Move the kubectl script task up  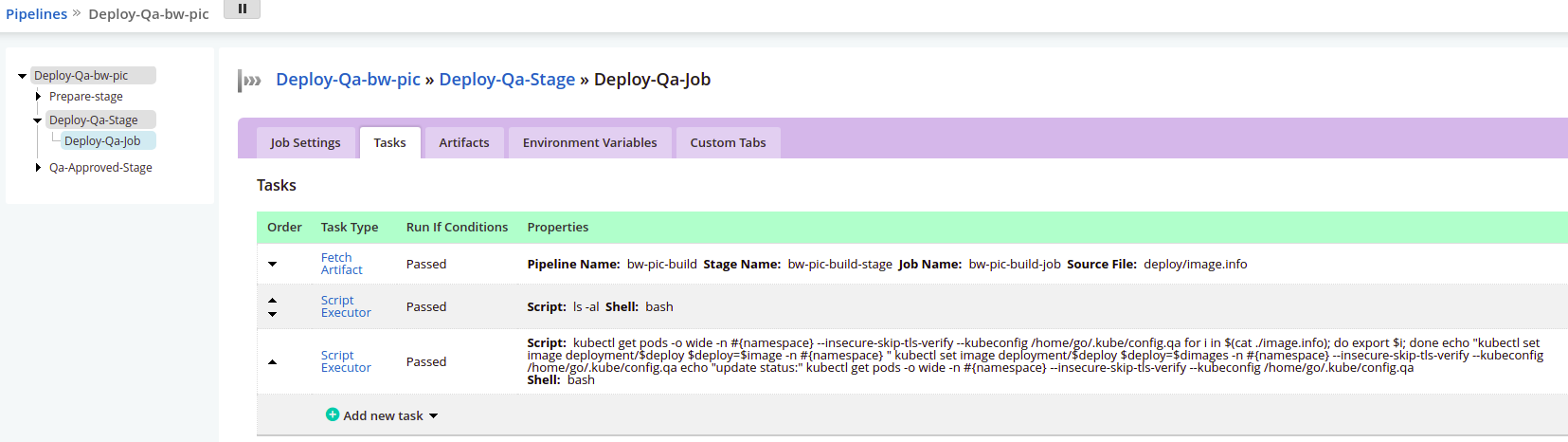[273, 362]
